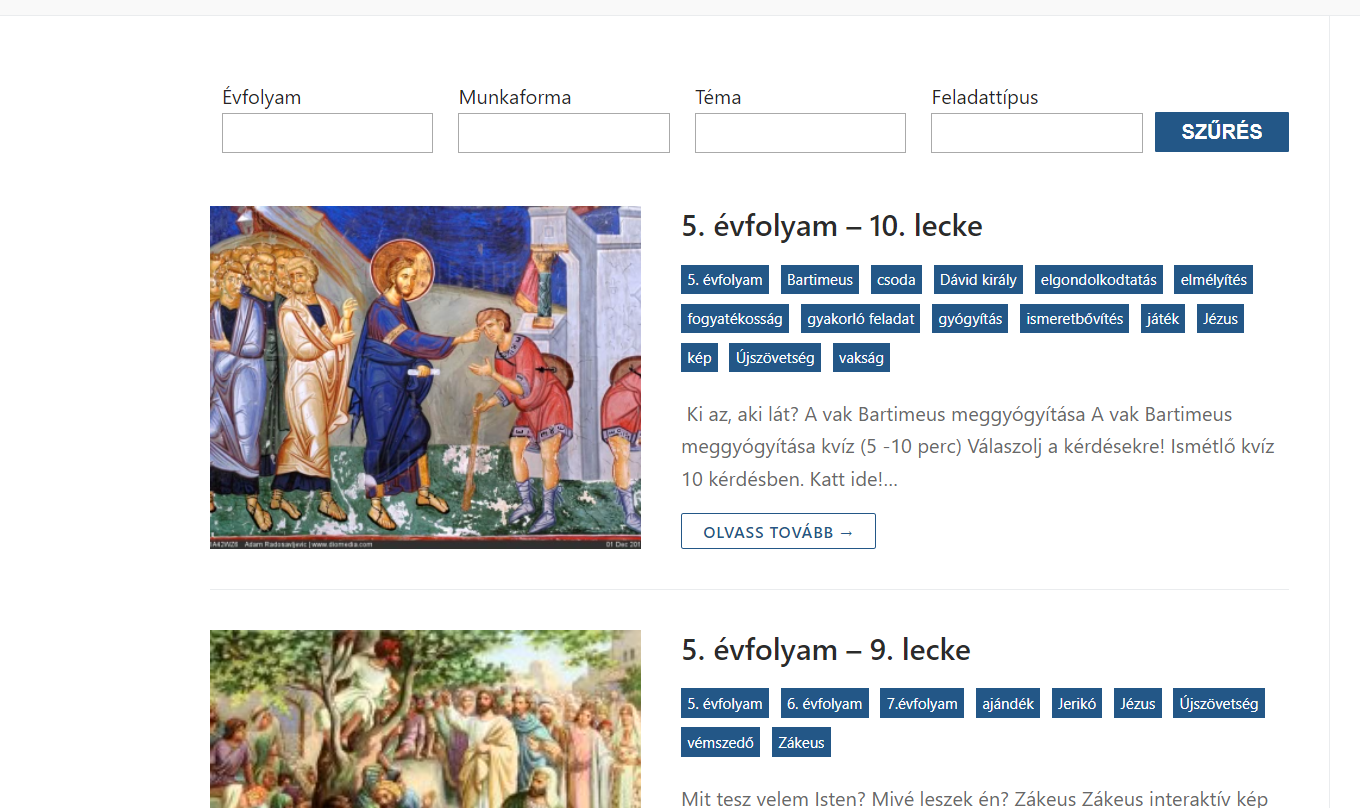Screen dimensions: 1360x808
Task: Click the Téma field label
Action: coord(718,97)
